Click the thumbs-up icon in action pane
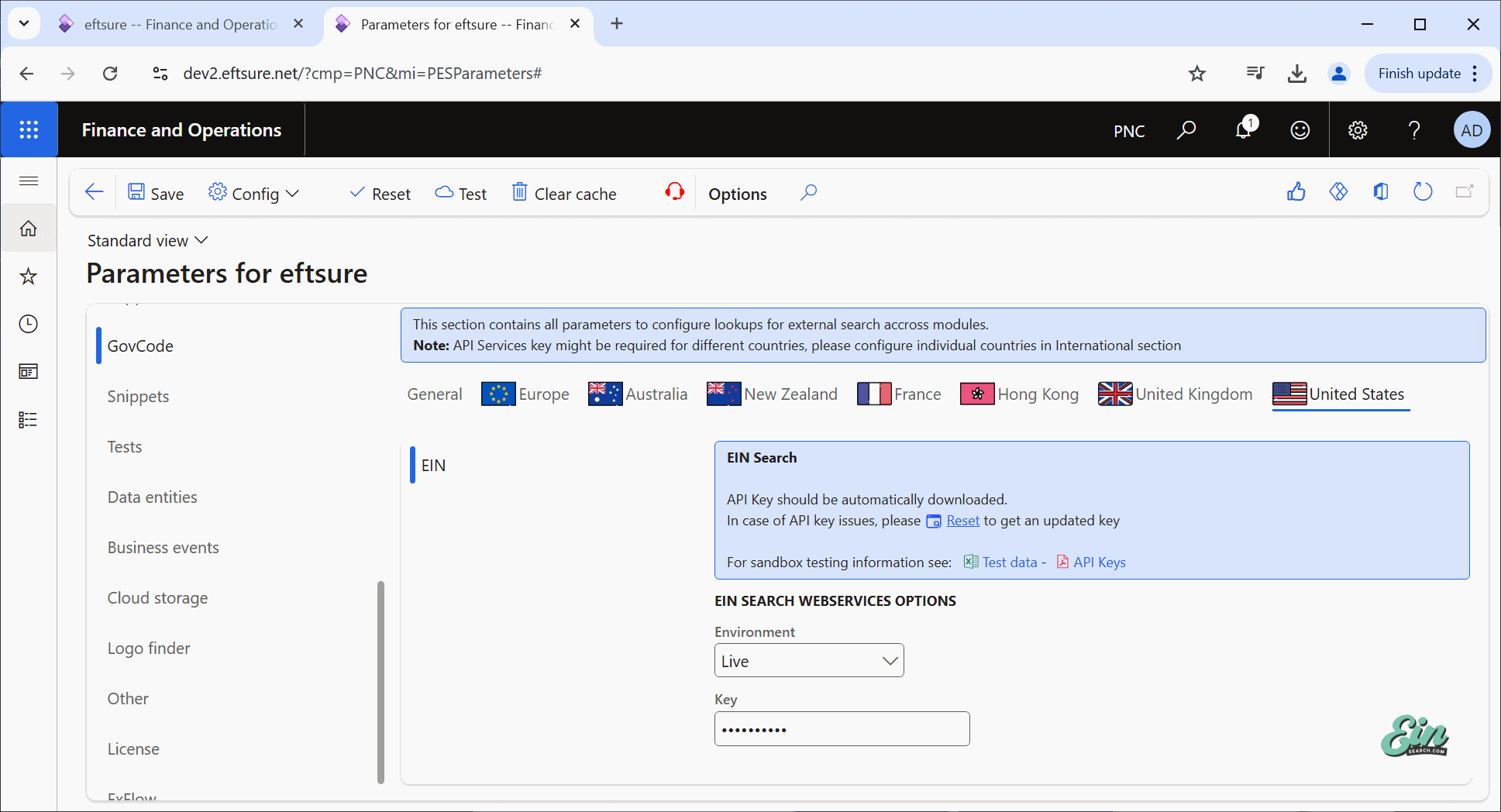The height and width of the screenshot is (812, 1501). pos(1296,192)
